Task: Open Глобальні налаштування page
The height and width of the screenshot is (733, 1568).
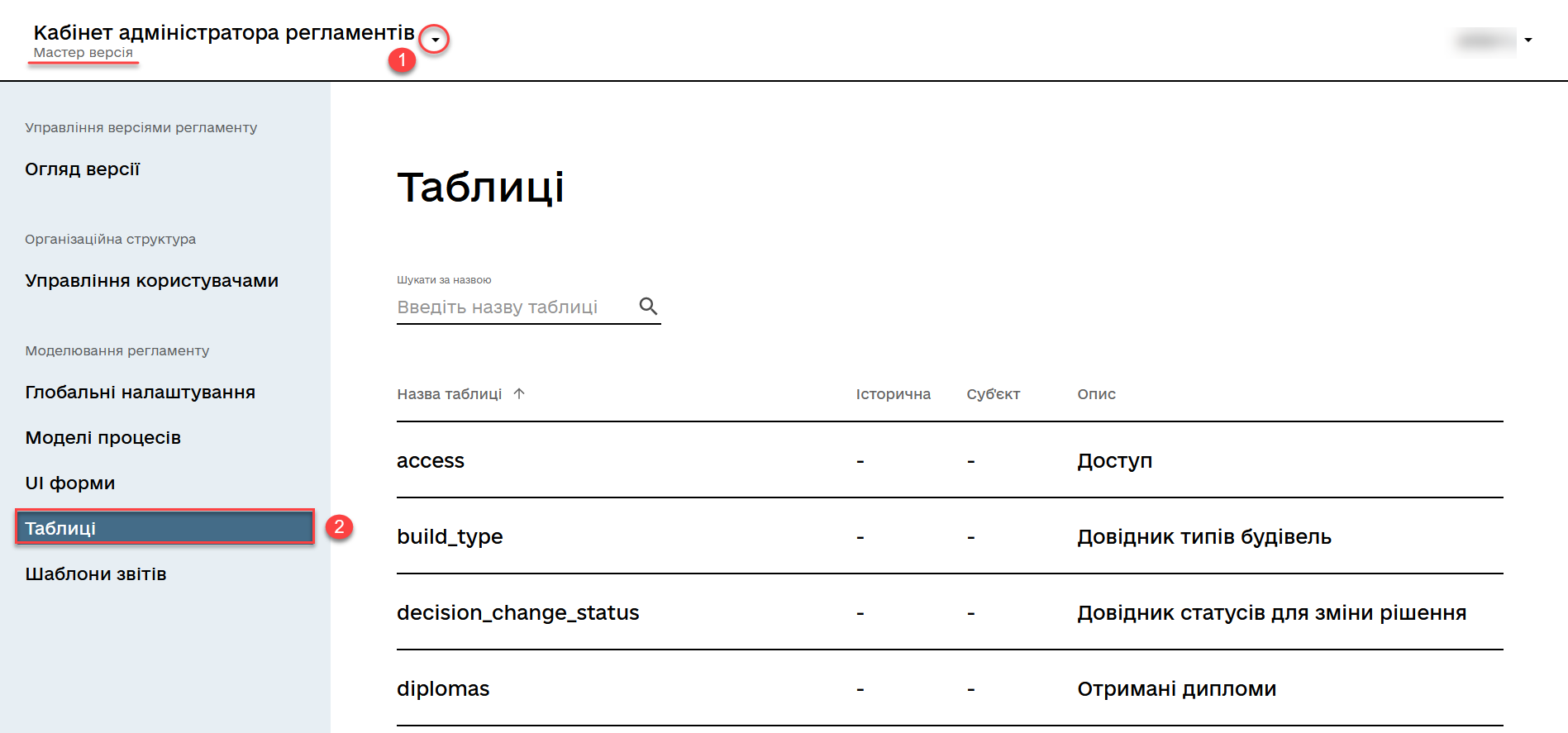Action: pyautogui.click(x=140, y=393)
